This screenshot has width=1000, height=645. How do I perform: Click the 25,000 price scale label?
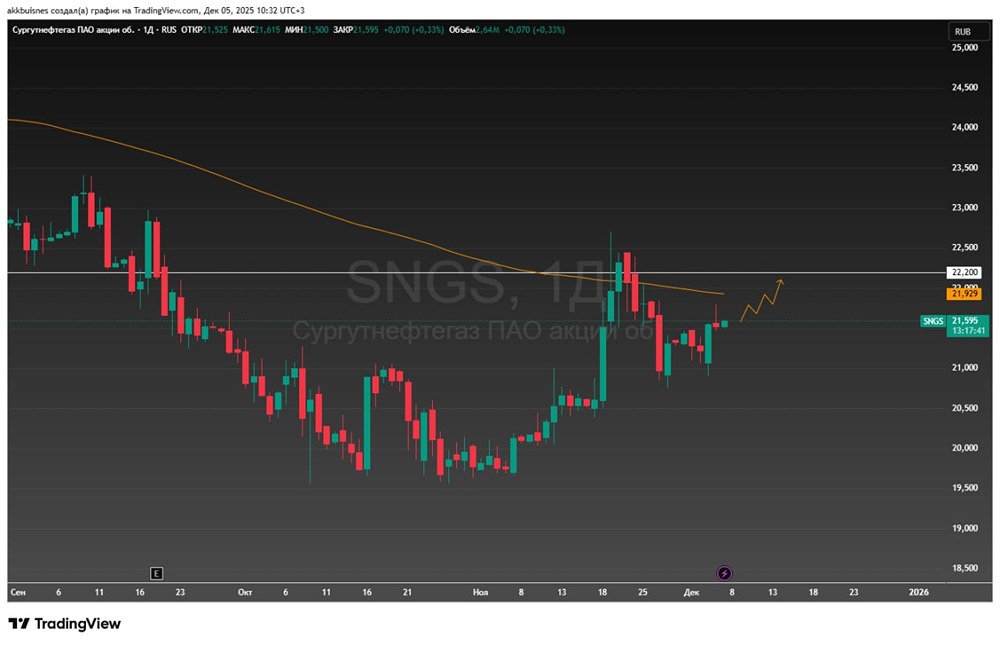coord(964,47)
